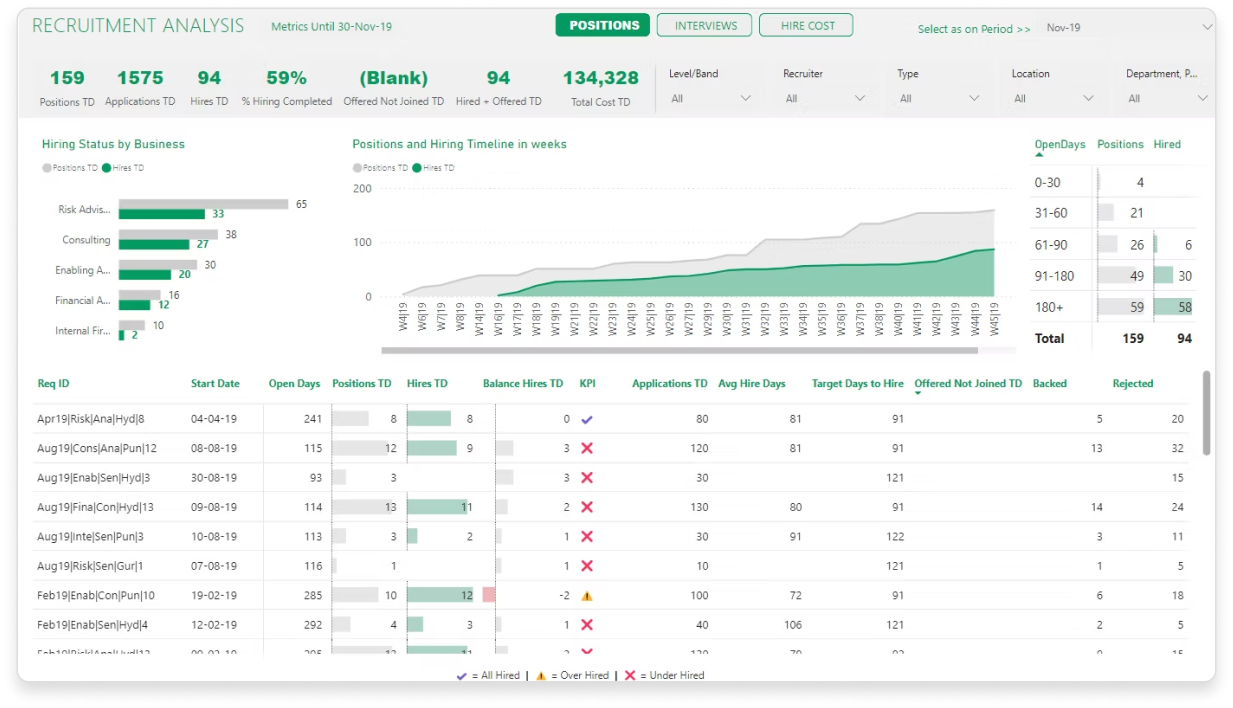Select the Positions tab button
The image size is (1233, 708).
click(x=603, y=26)
